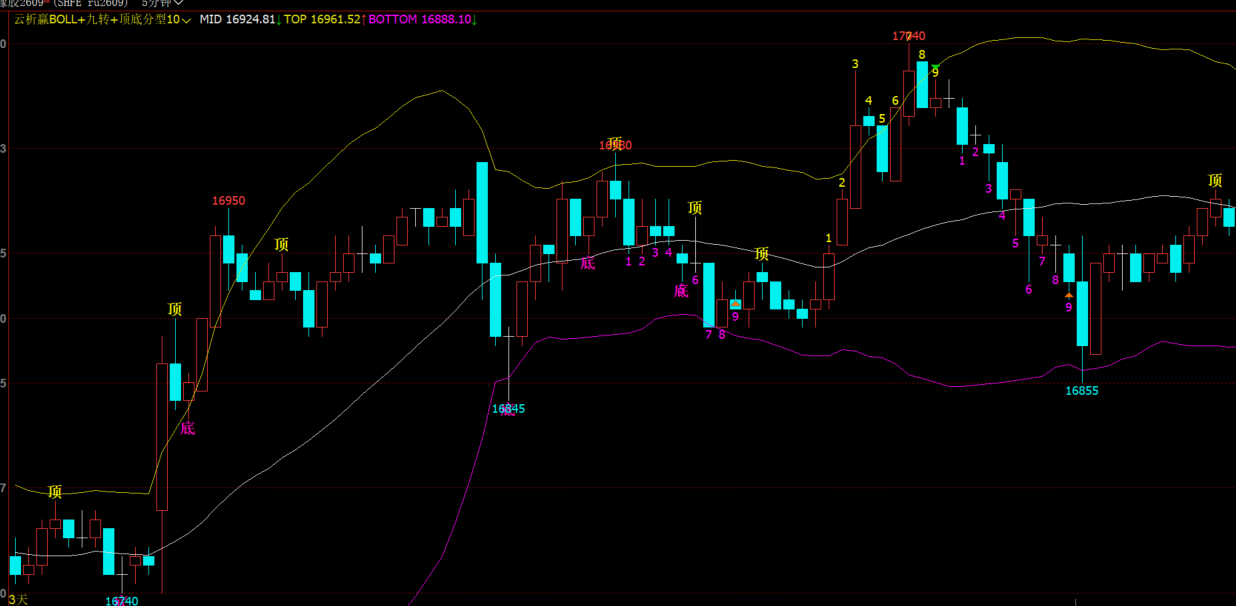Click the red 16950 high label
1236x606 pixels.
pyautogui.click(x=228, y=201)
